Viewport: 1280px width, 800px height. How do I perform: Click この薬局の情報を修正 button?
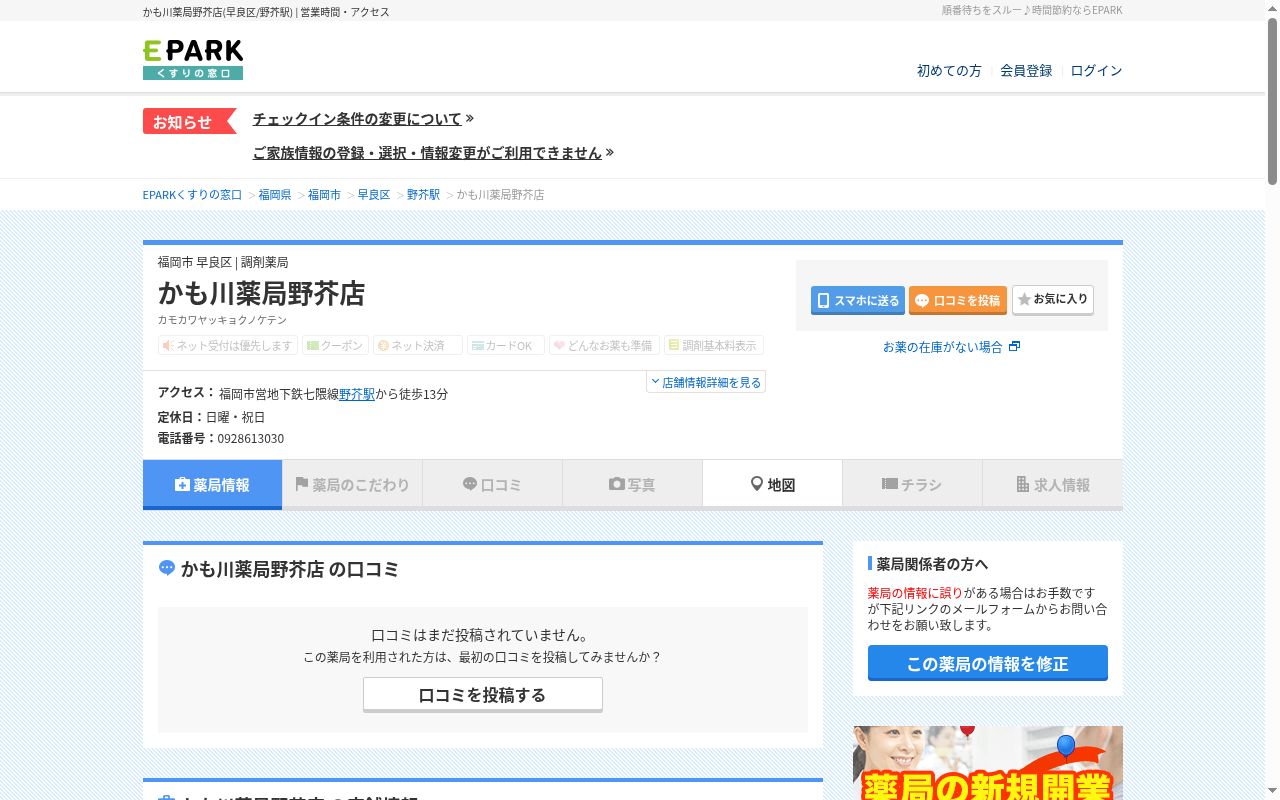click(x=988, y=663)
